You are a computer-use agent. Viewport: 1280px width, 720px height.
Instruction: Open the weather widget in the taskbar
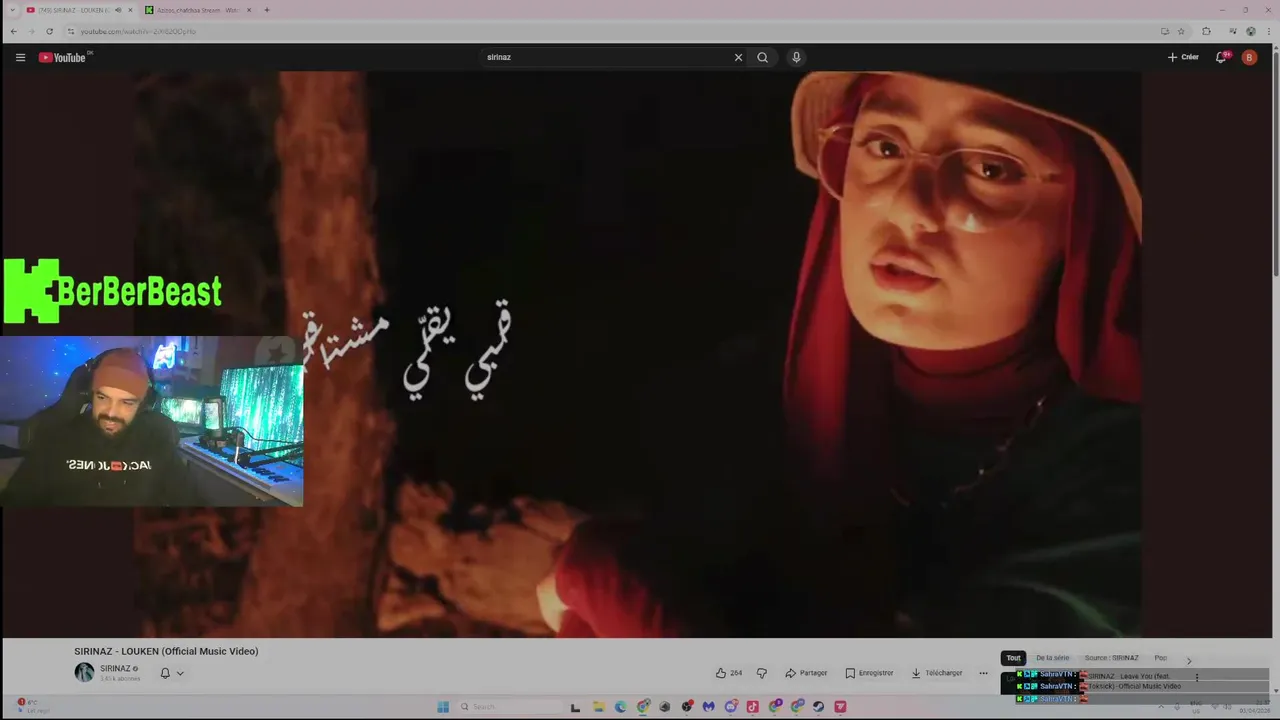tap(32, 706)
